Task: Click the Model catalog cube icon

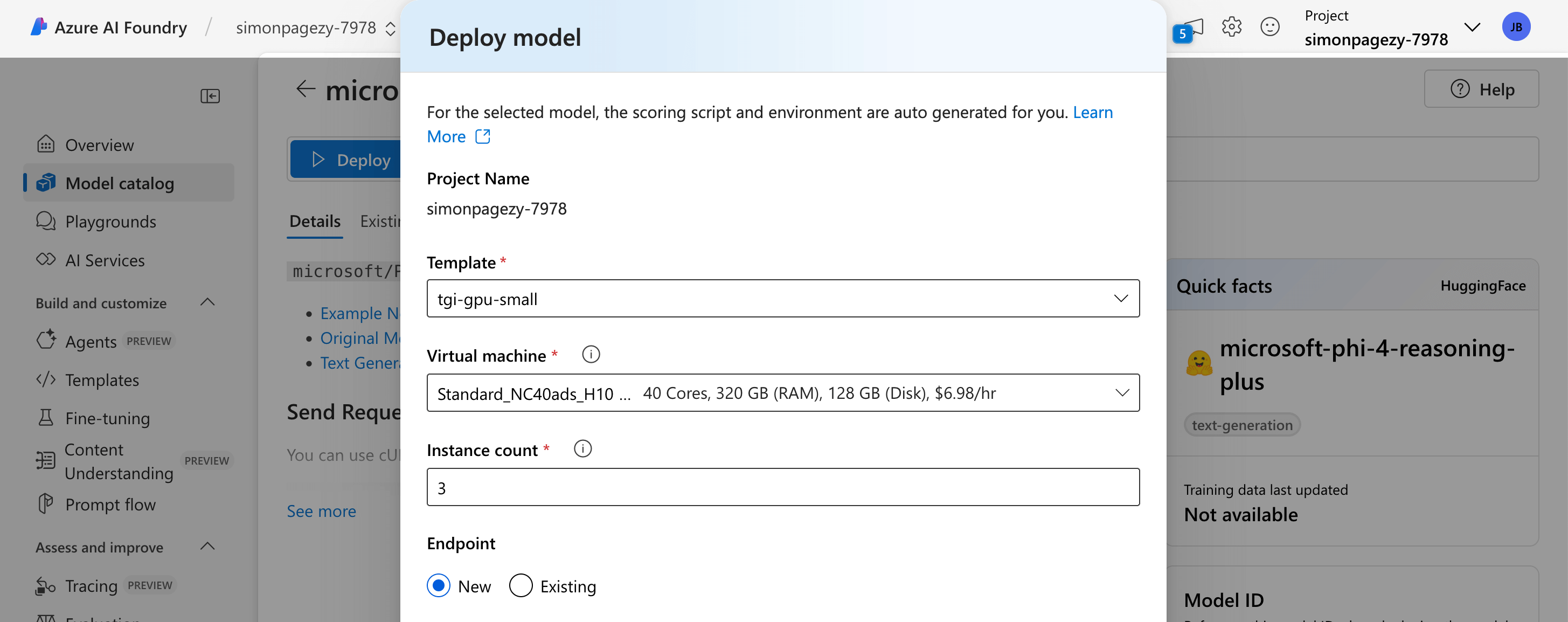Action: pos(46,183)
